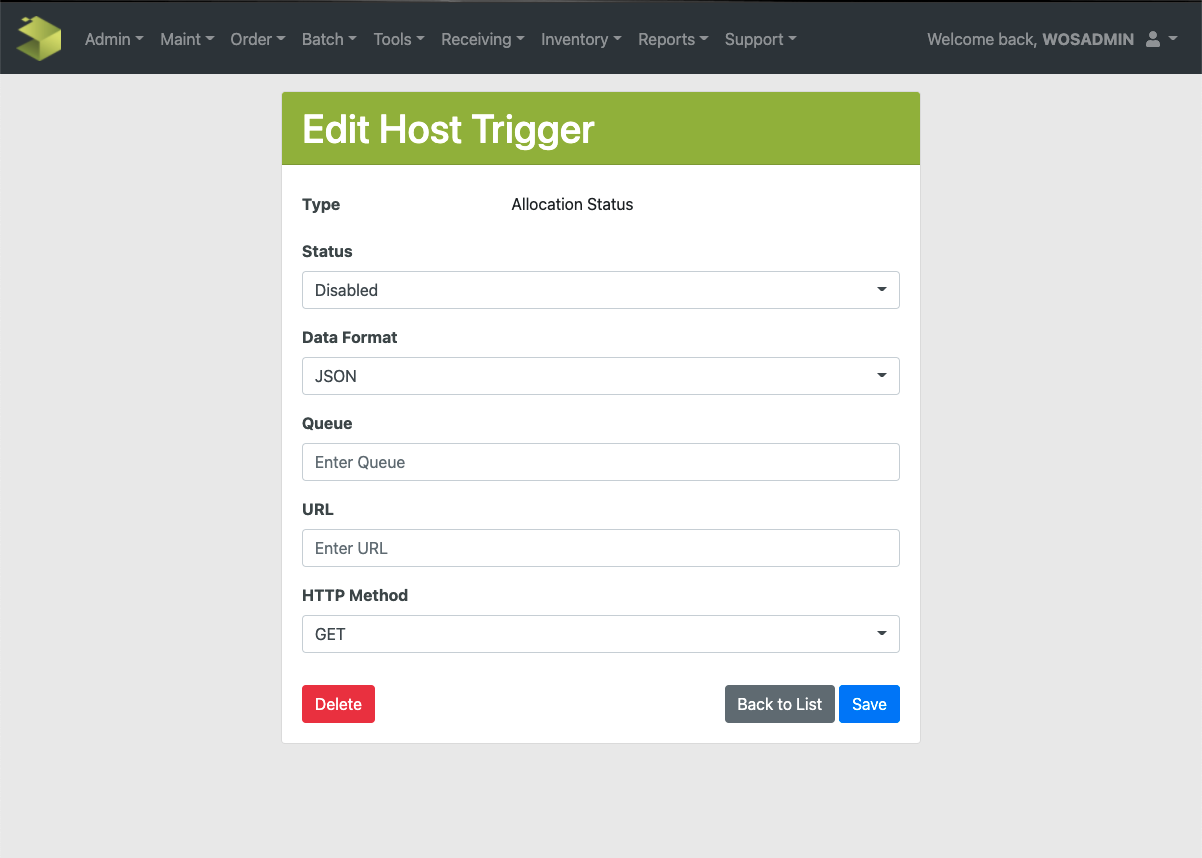The width and height of the screenshot is (1202, 858).
Task: Expand the Support menu
Action: (x=760, y=39)
